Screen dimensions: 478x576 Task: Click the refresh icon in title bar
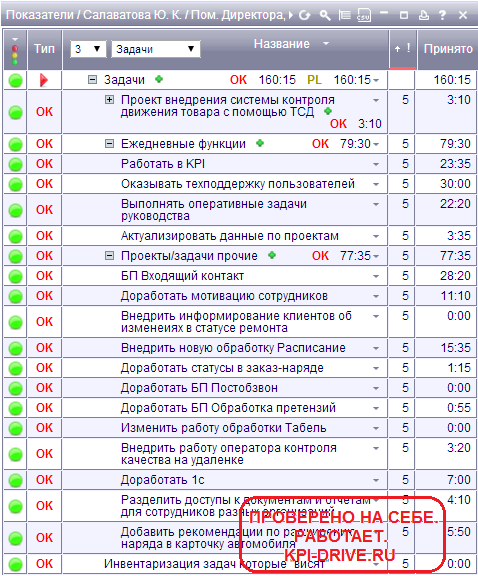pyautogui.click(x=304, y=15)
